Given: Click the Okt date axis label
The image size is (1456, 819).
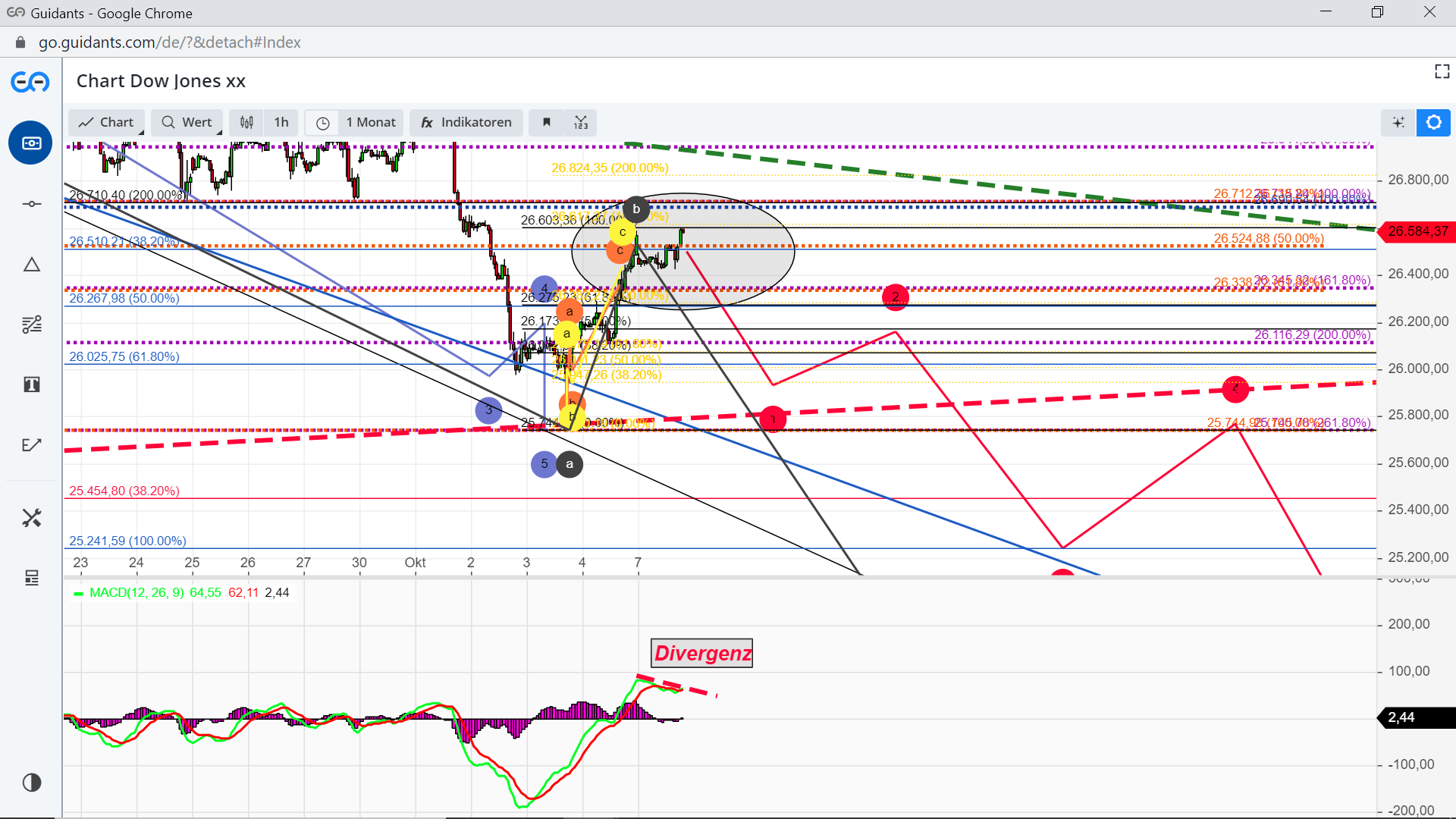Looking at the screenshot, I should coord(415,562).
